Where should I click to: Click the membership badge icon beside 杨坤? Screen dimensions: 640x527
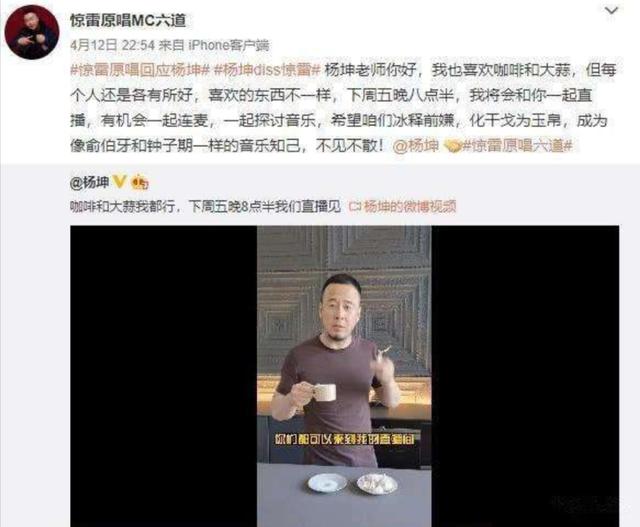tap(139, 182)
